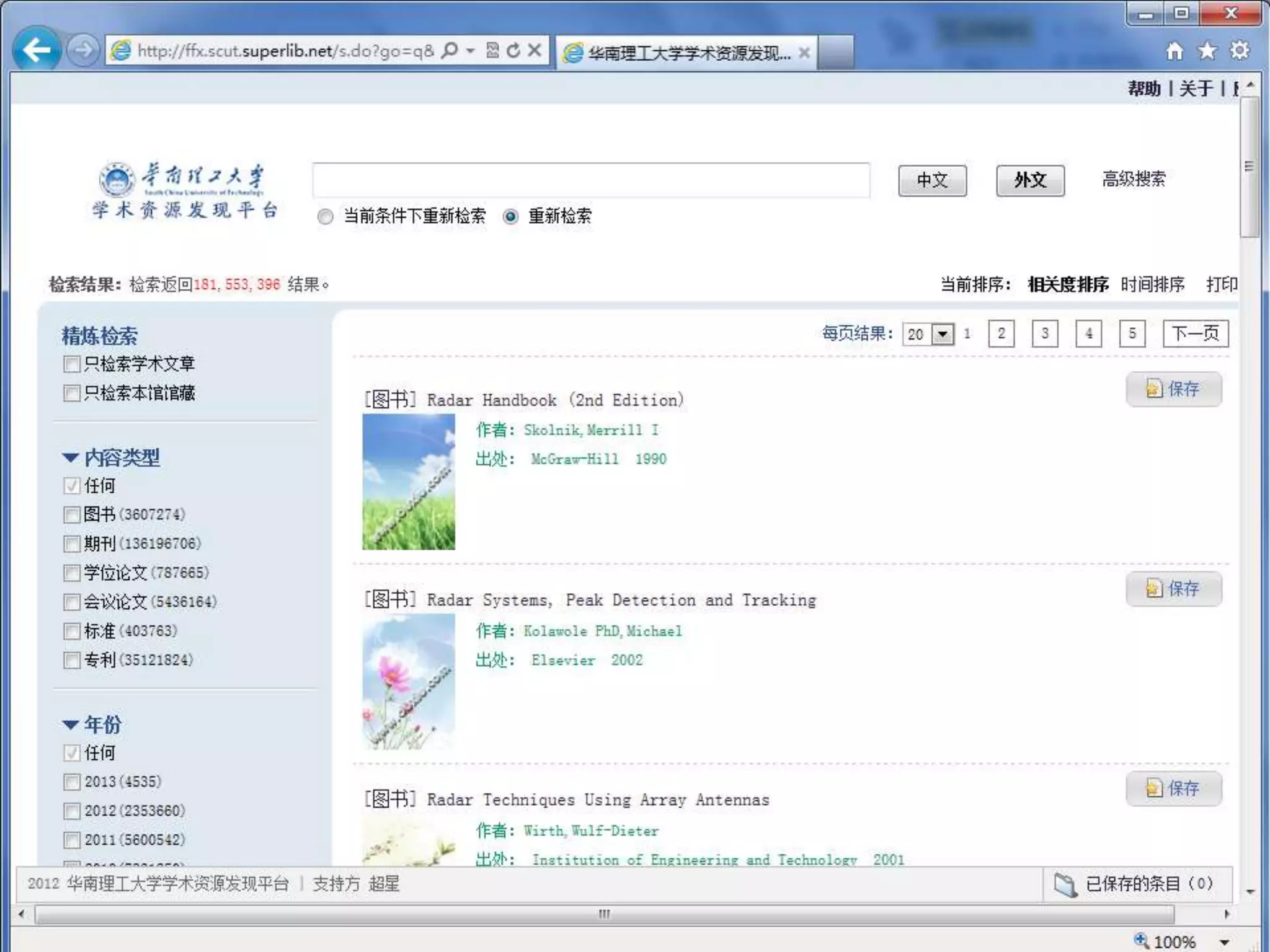Open the browser tools gear icon
Image resolution: width=1270 pixels, height=952 pixels.
coord(1240,51)
